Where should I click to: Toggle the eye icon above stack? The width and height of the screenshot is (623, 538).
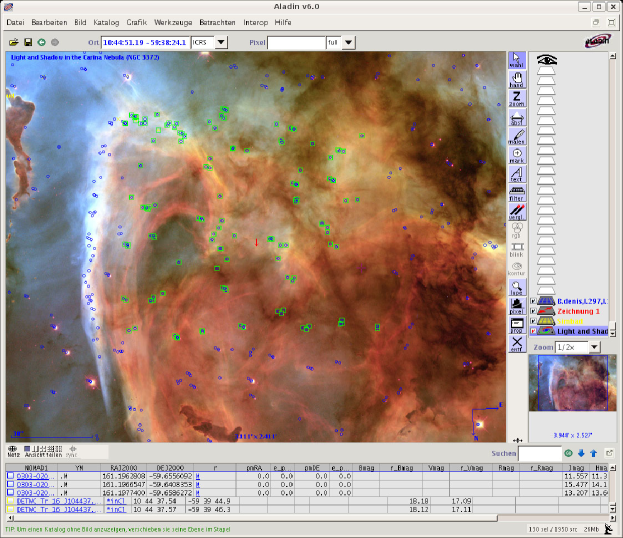click(x=547, y=61)
